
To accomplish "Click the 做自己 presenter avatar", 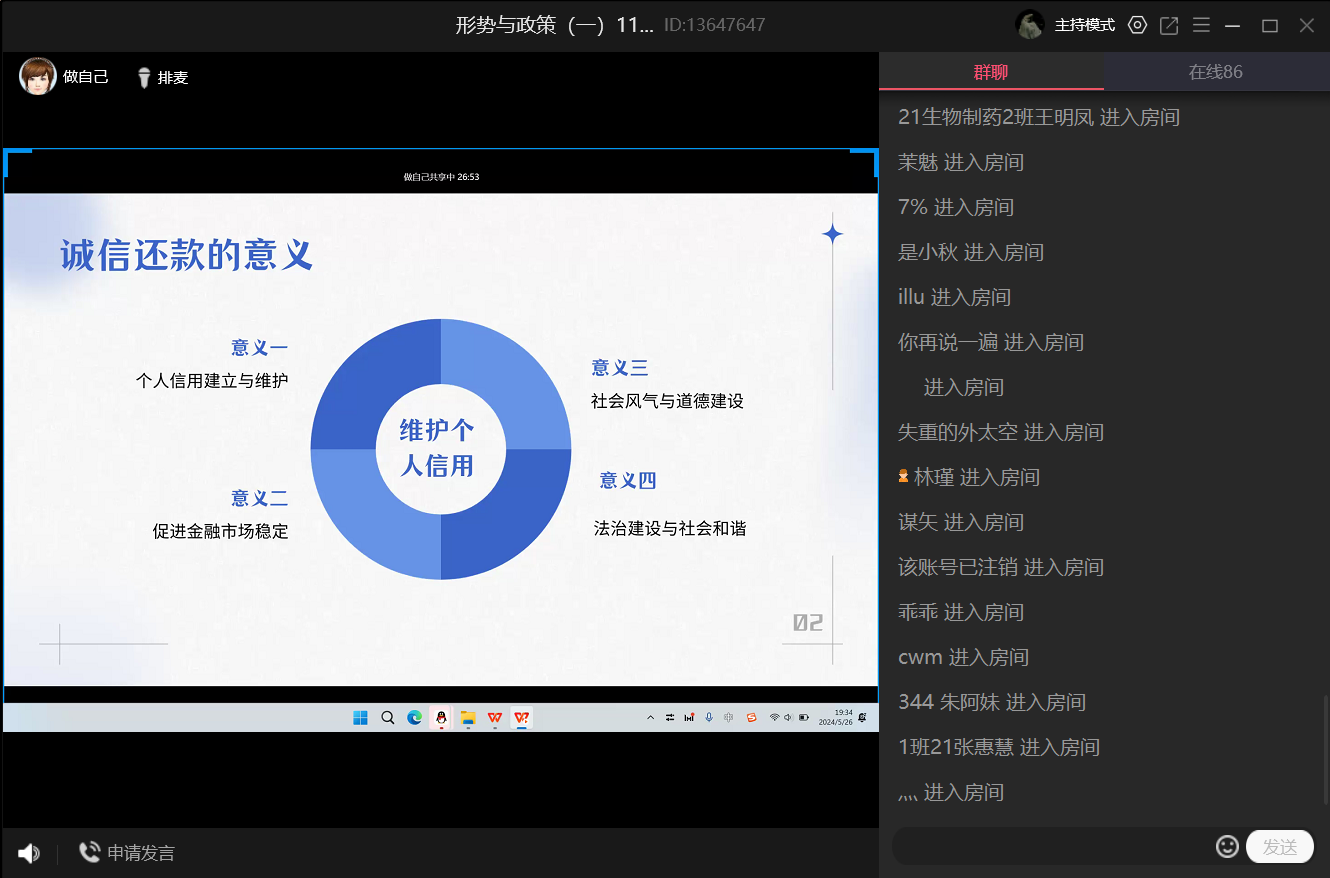I will (38, 77).
